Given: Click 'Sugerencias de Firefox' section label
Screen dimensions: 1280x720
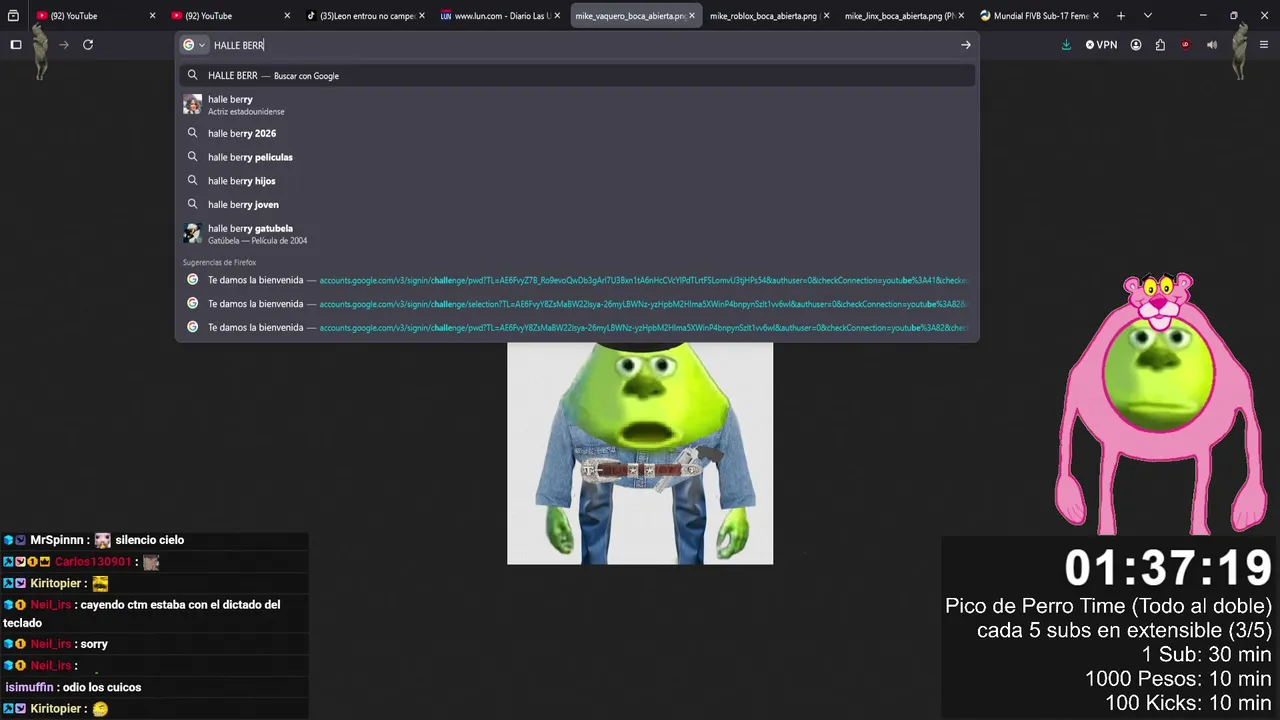Looking at the screenshot, I should click(219, 262).
